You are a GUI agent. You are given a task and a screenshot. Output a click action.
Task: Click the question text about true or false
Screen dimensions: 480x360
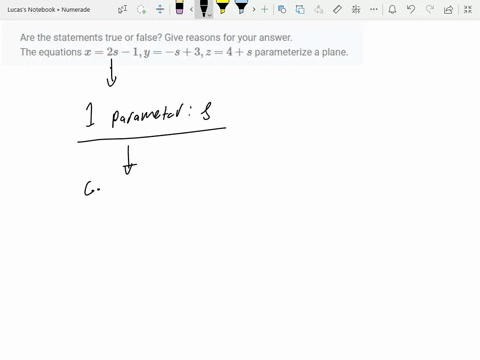(x=156, y=37)
